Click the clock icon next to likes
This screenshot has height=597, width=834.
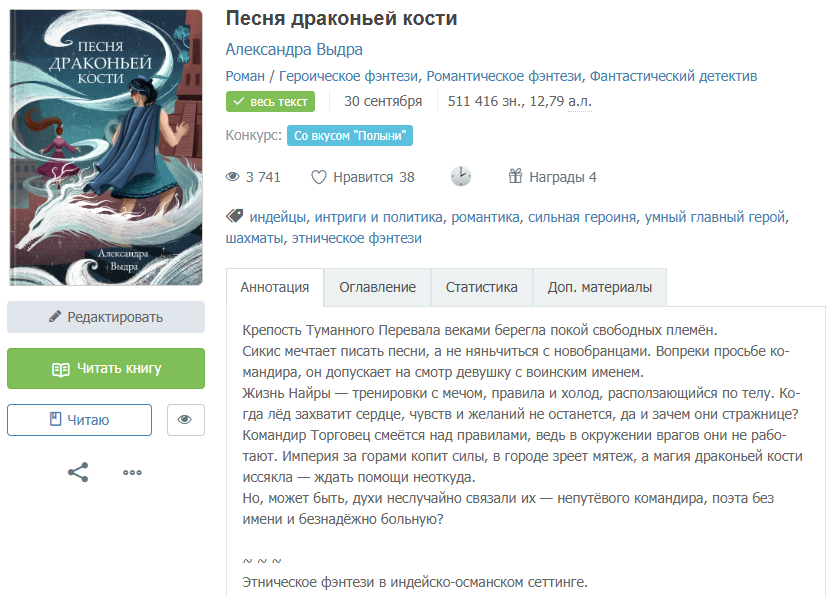(x=461, y=176)
